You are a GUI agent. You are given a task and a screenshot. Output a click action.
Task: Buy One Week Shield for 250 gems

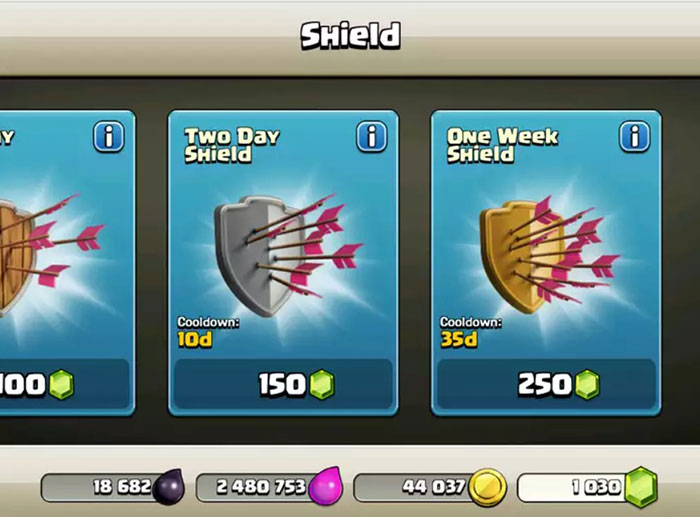pos(546,384)
